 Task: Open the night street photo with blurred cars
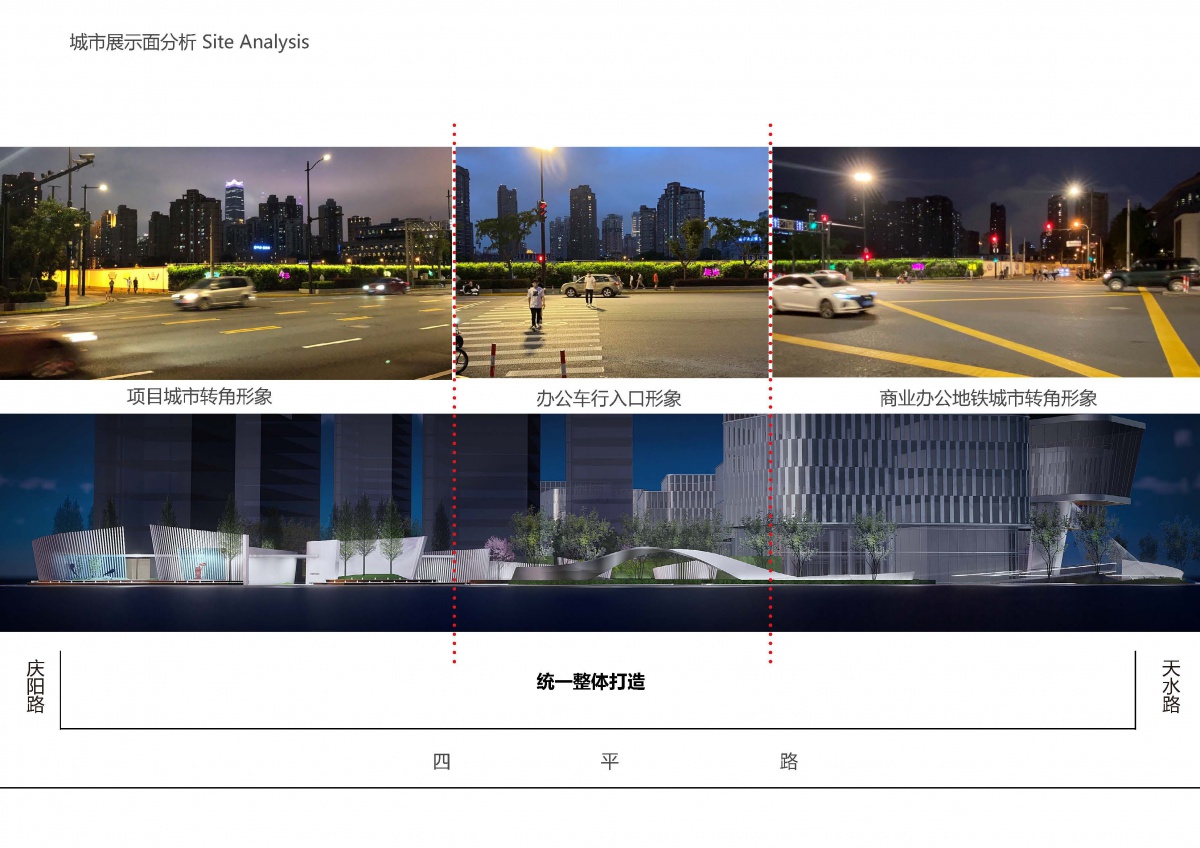point(226,263)
